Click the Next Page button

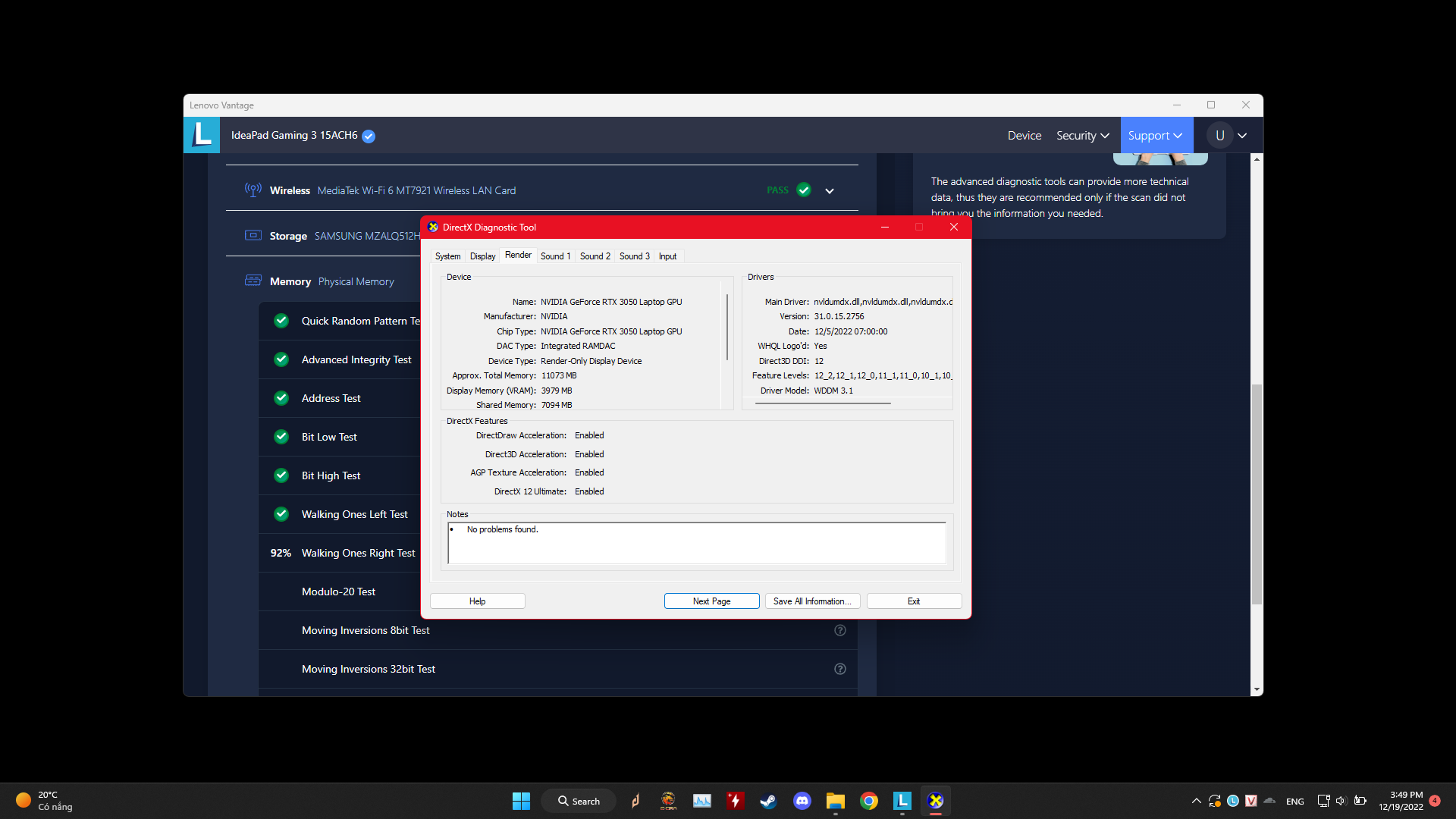(x=711, y=601)
